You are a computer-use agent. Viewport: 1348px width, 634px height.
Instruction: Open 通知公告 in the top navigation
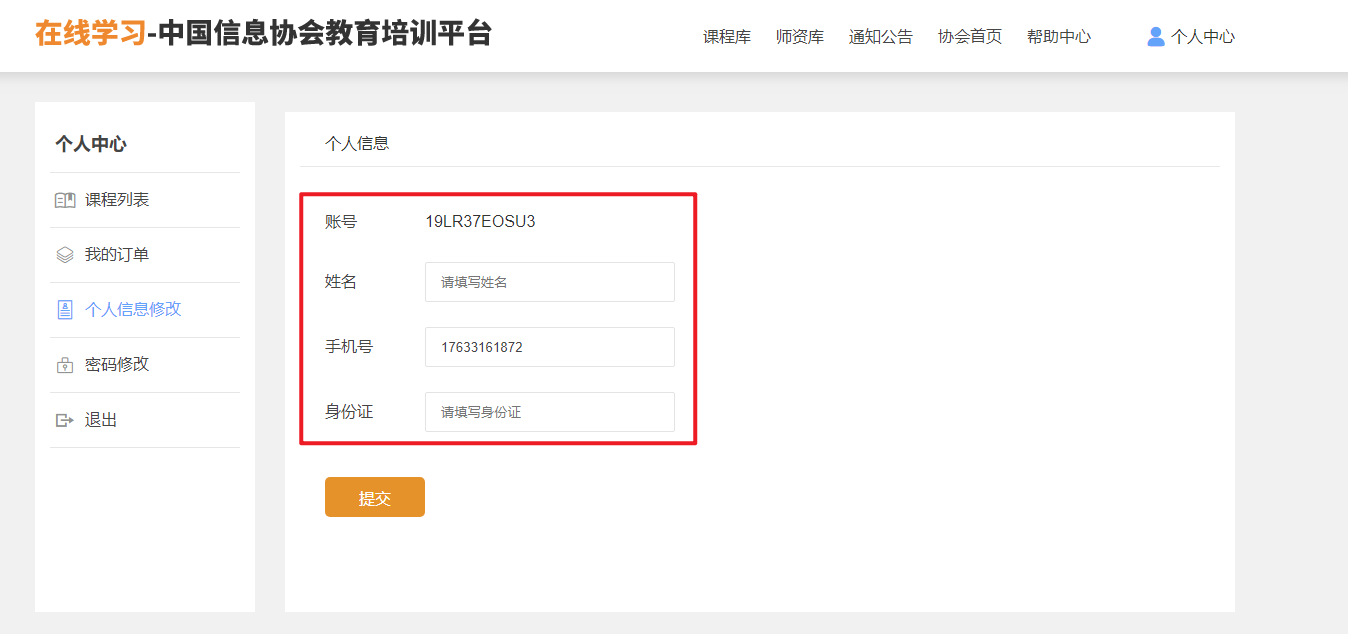[x=881, y=37]
